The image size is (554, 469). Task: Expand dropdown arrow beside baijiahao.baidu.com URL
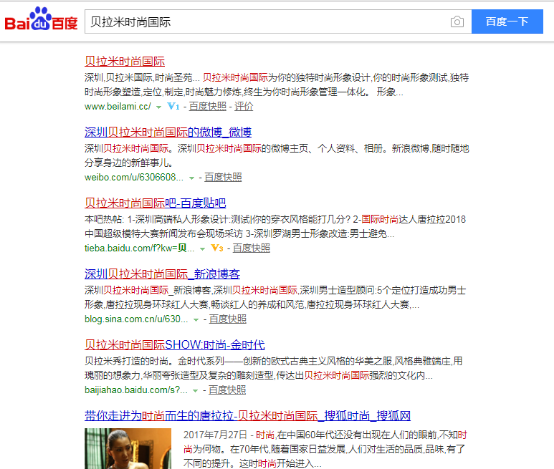[195, 391]
